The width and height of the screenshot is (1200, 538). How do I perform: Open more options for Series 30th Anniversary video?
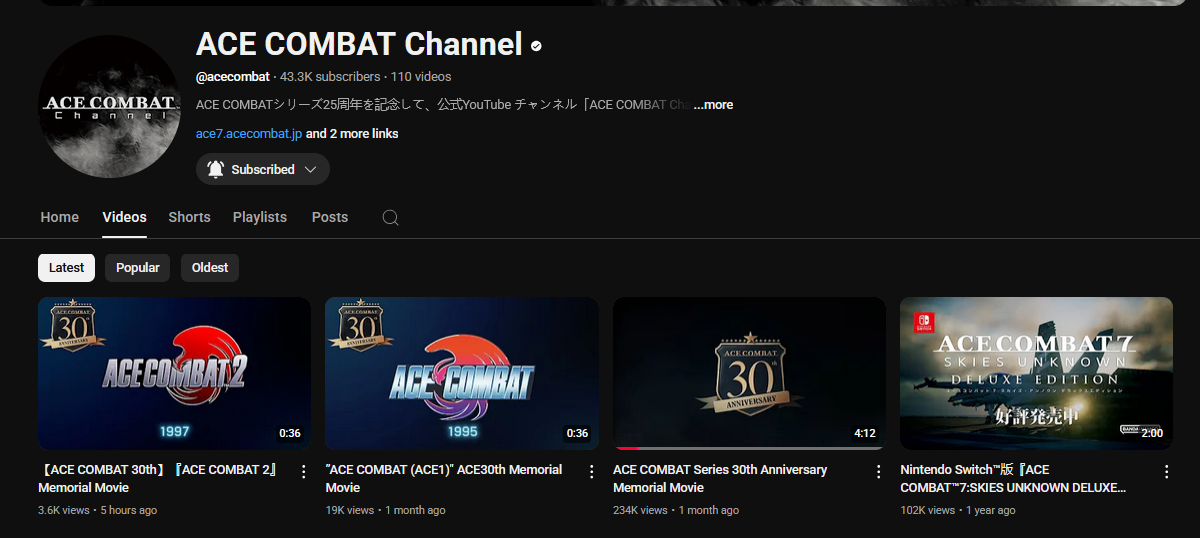(x=879, y=472)
